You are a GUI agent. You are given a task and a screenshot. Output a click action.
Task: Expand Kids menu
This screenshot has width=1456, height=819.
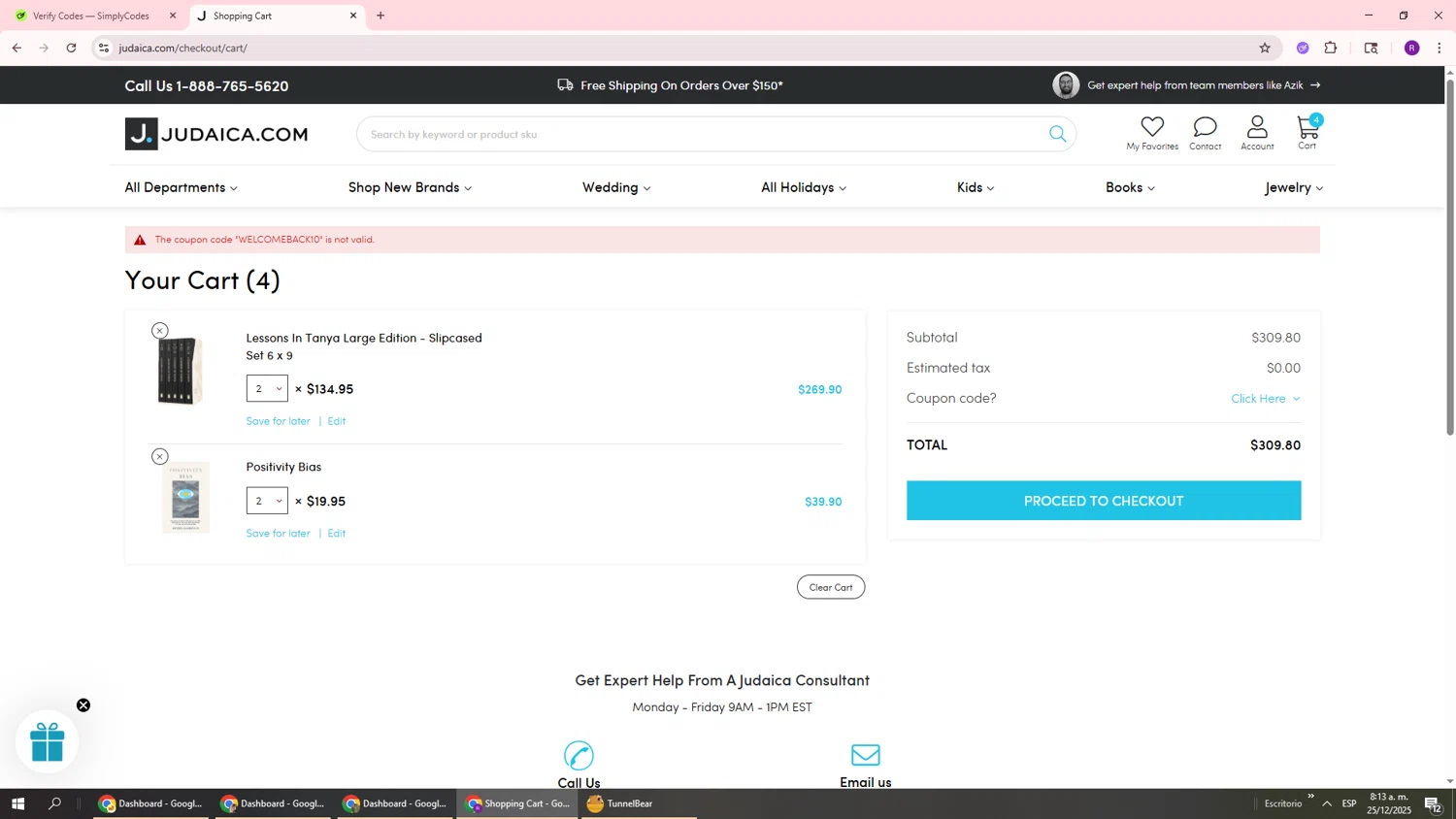pos(976,187)
